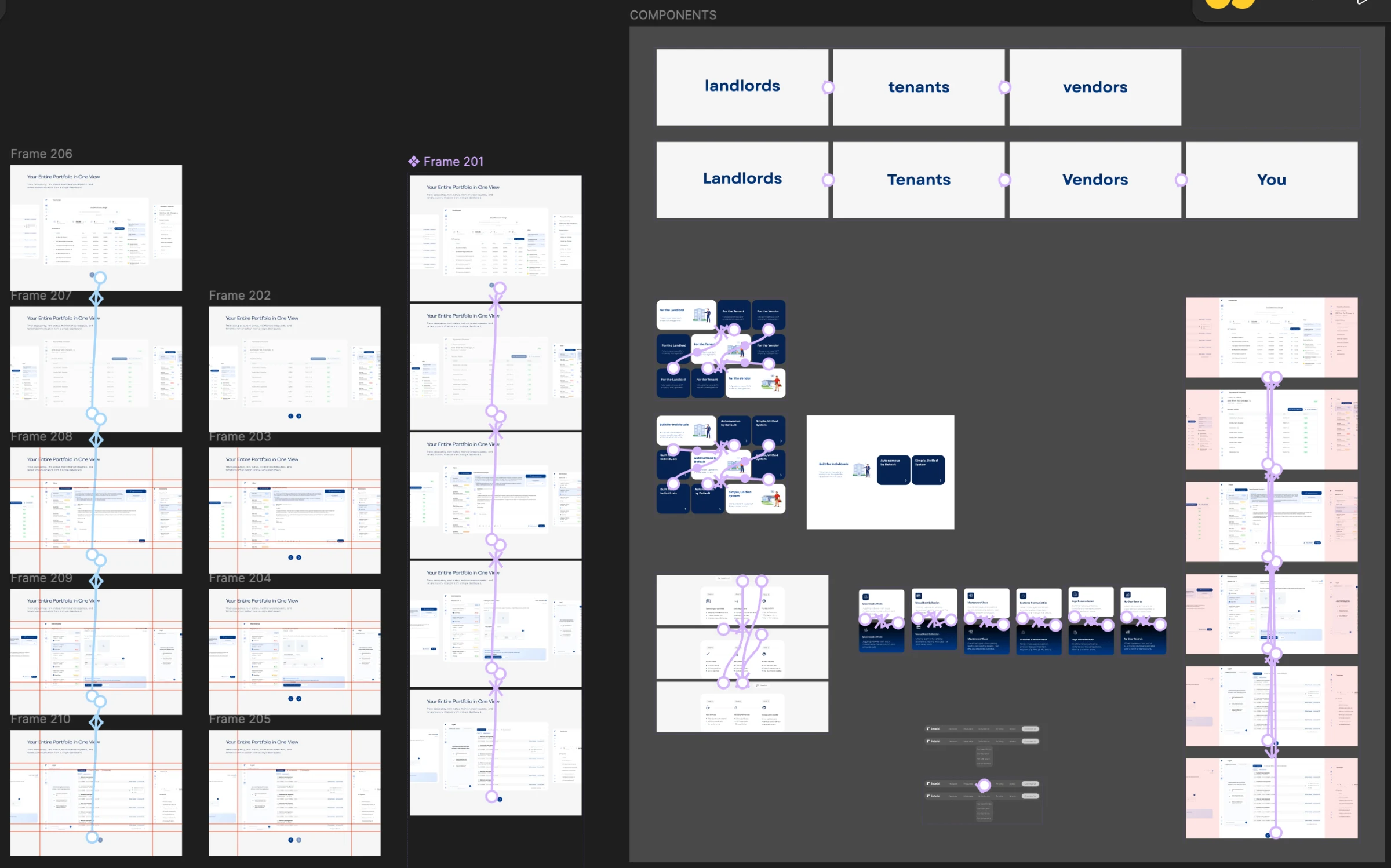Click the Frame 206 label

[41, 154]
